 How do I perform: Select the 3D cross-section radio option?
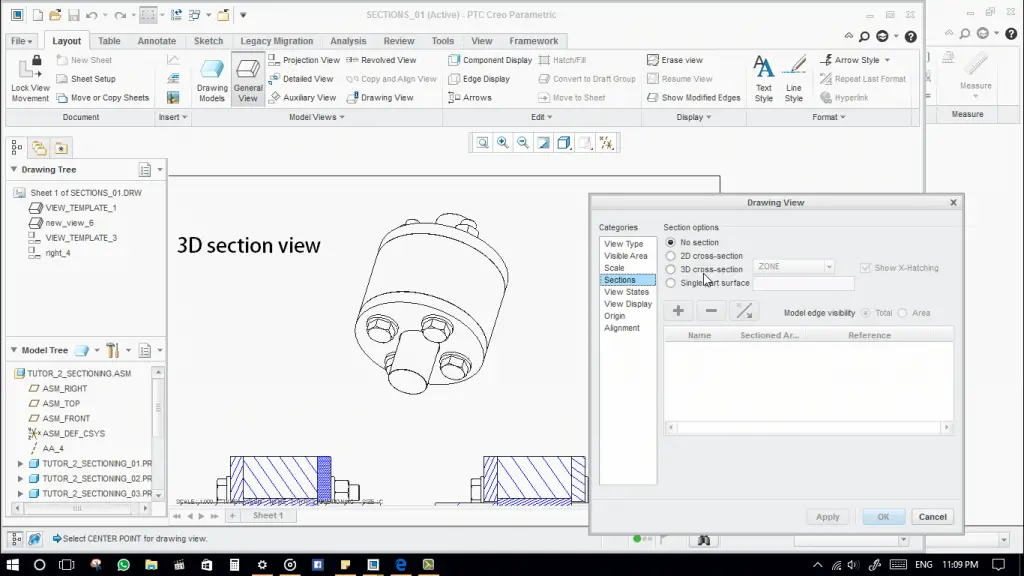(x=671, y=269)
